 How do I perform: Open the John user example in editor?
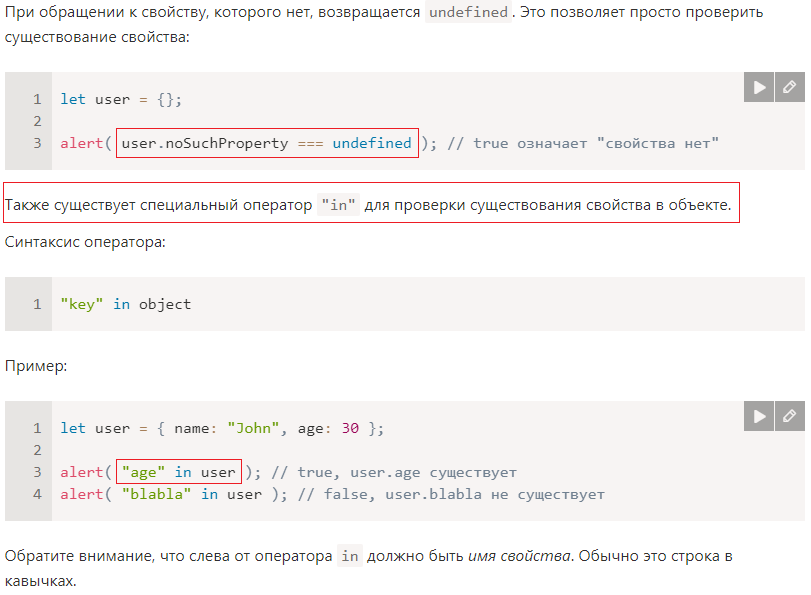pos(790,416)
